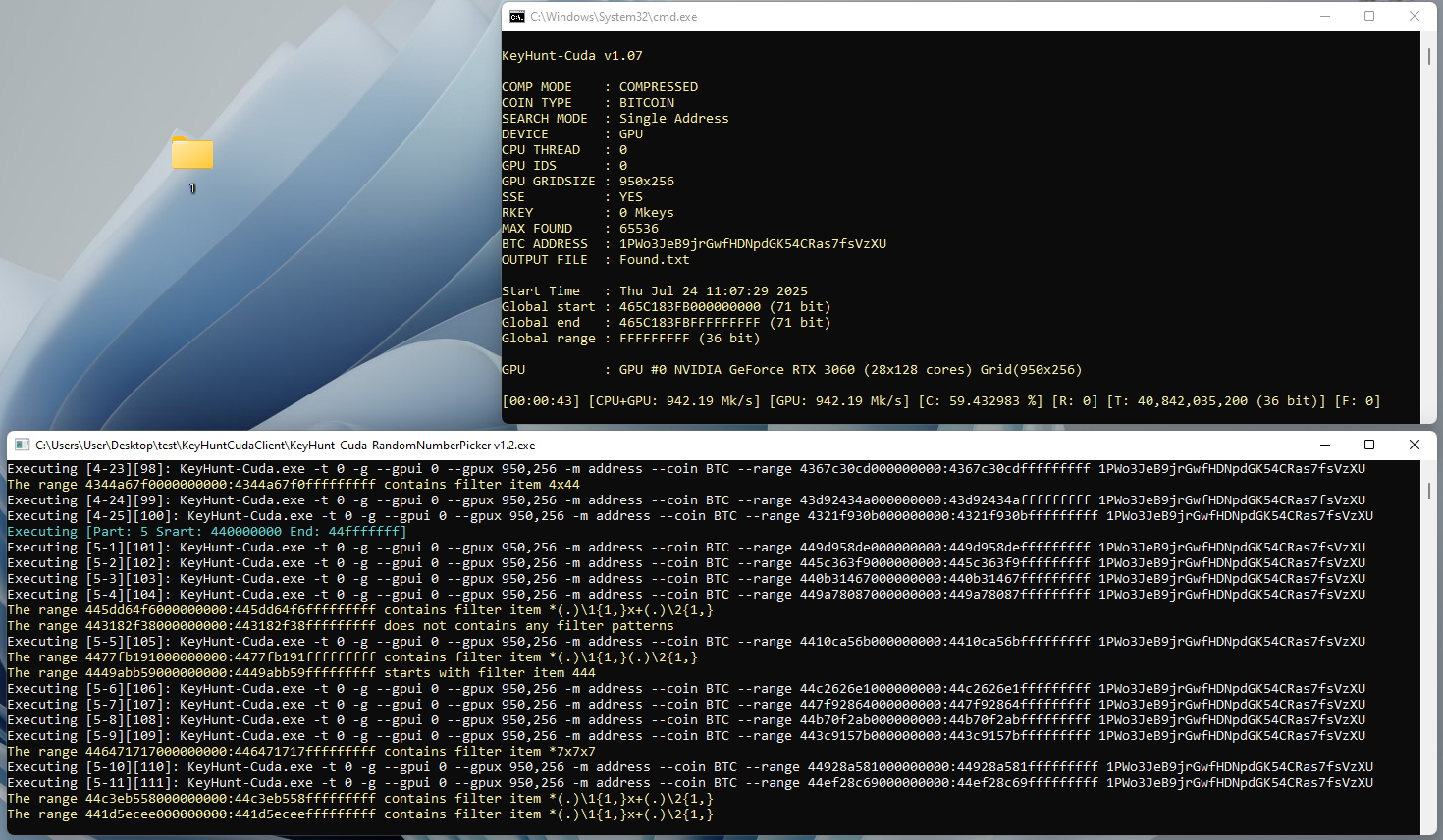Click the cmd.exe window vertical scrollbar thumb
The height and width of the screenshot is (840, 1443).
coord(1428,56)
